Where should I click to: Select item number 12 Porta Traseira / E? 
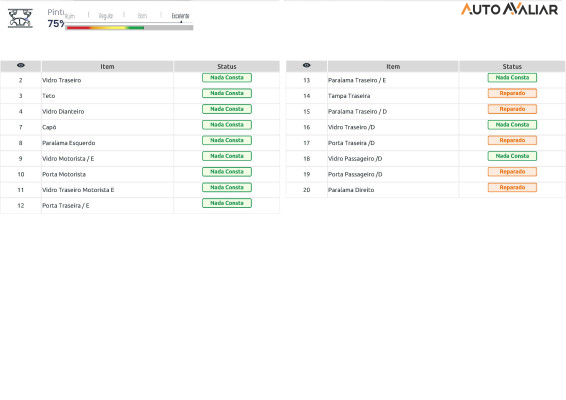coord(140,205)
